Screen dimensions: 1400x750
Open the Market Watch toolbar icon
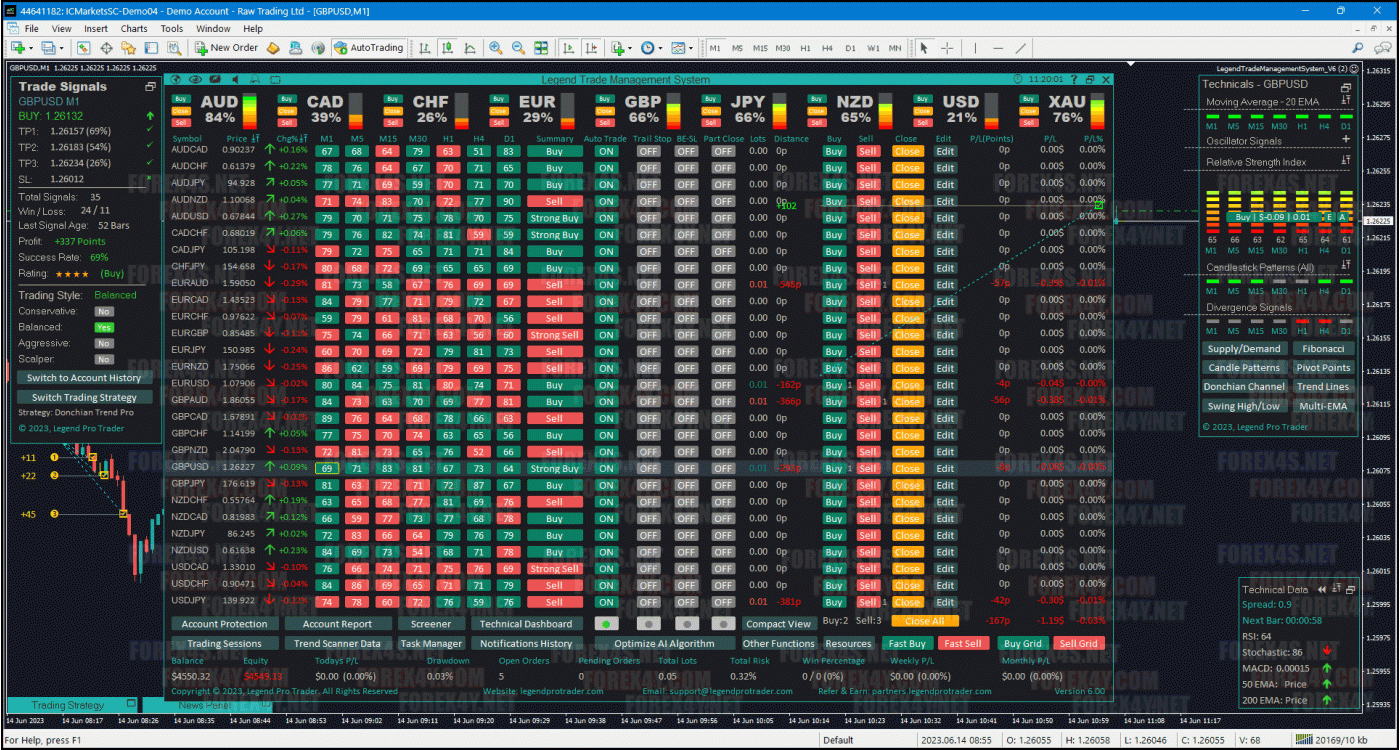point(83,47)
